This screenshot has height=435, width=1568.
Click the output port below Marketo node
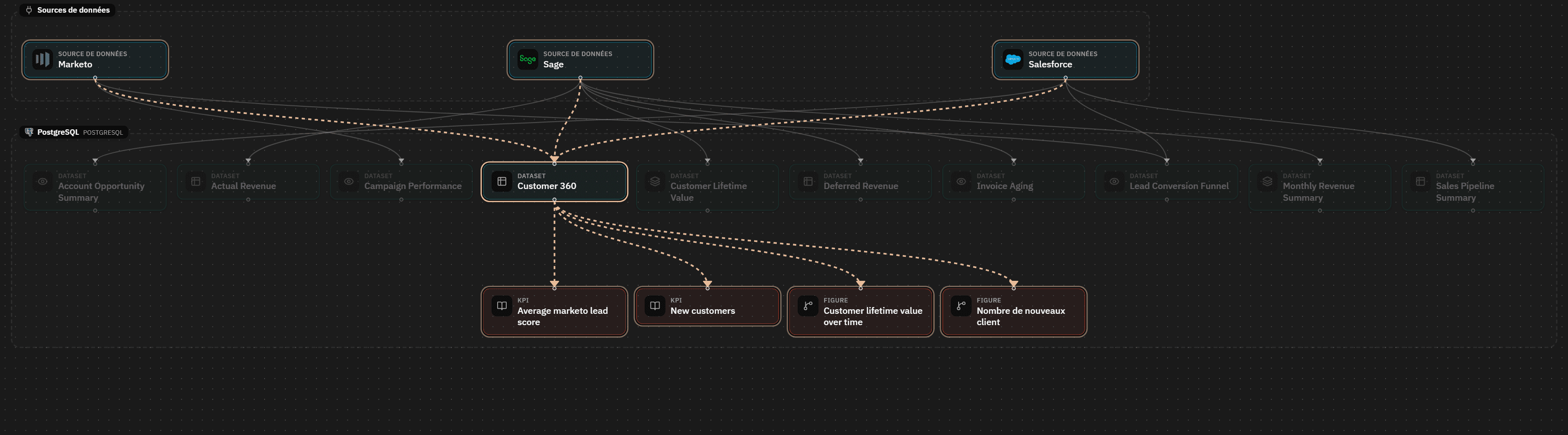[x=95, y=79]
